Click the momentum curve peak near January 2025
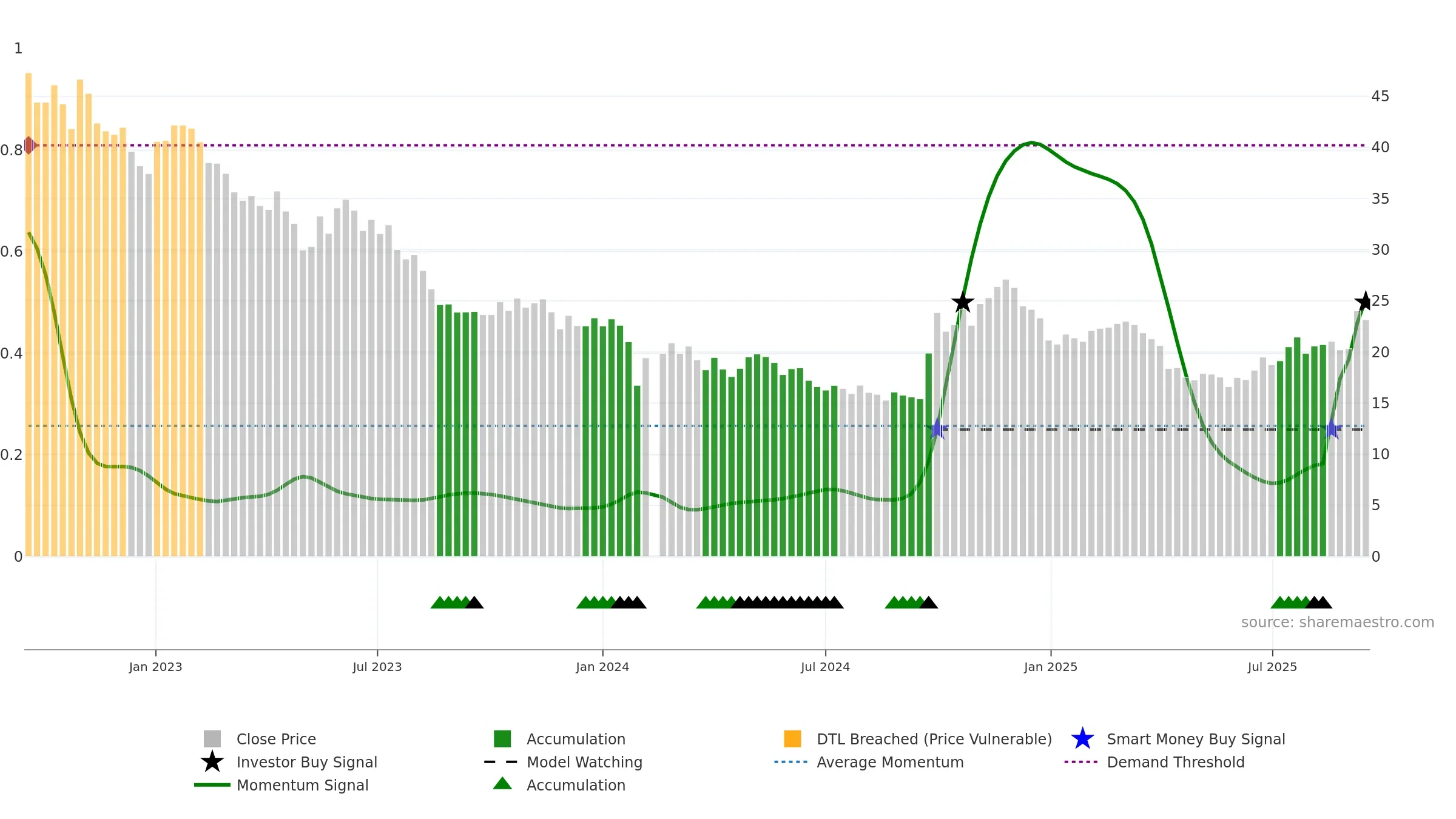1456x819 pixels. pos(1031,143)
